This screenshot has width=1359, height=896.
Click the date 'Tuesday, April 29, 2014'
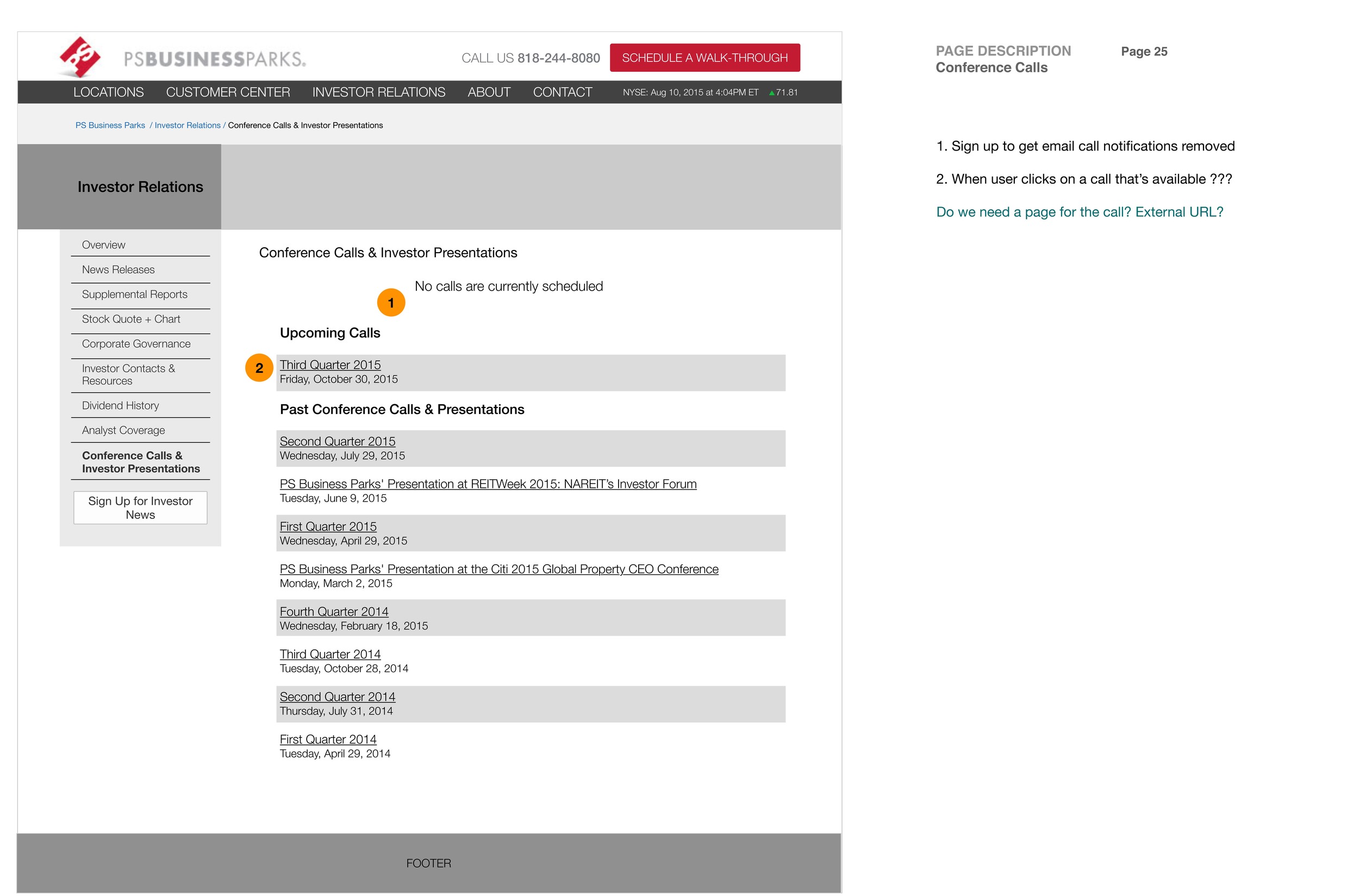click(335, 753)
